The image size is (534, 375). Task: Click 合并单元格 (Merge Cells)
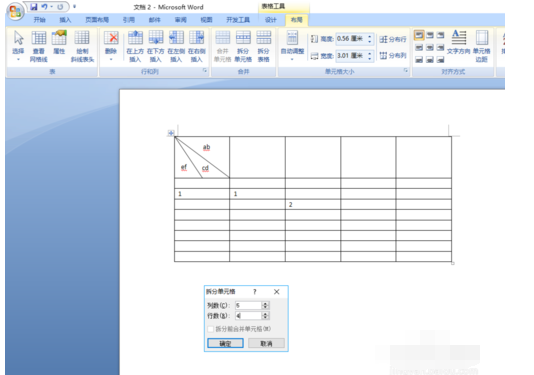[x=222, y=46]
